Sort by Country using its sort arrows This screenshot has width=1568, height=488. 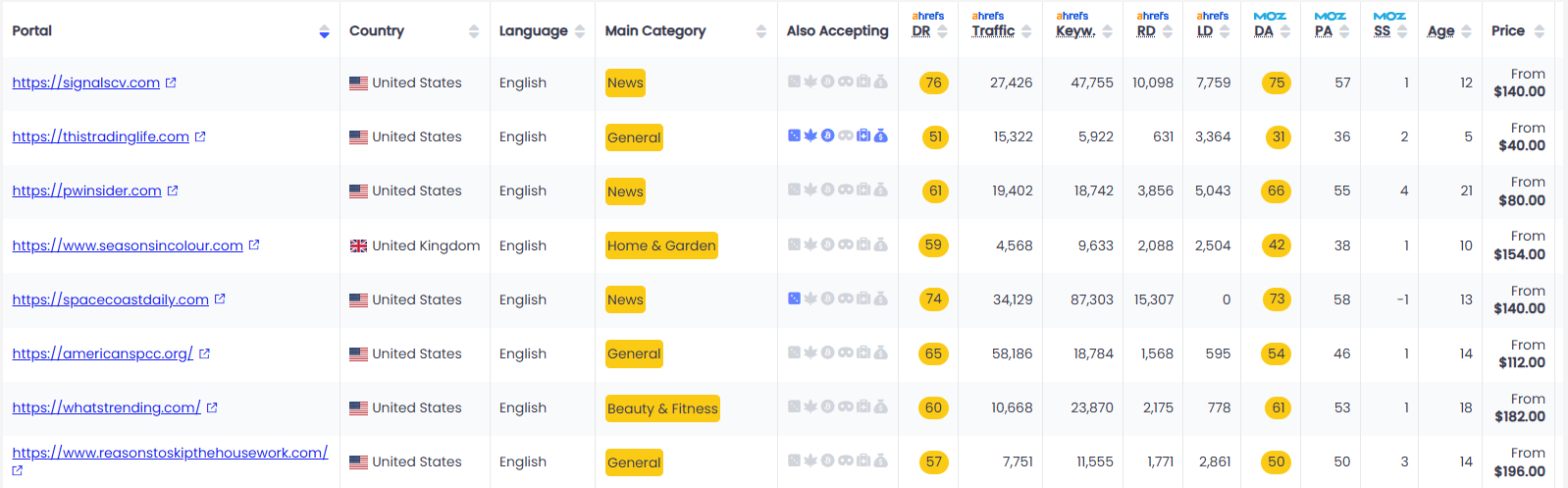point(474,31)
